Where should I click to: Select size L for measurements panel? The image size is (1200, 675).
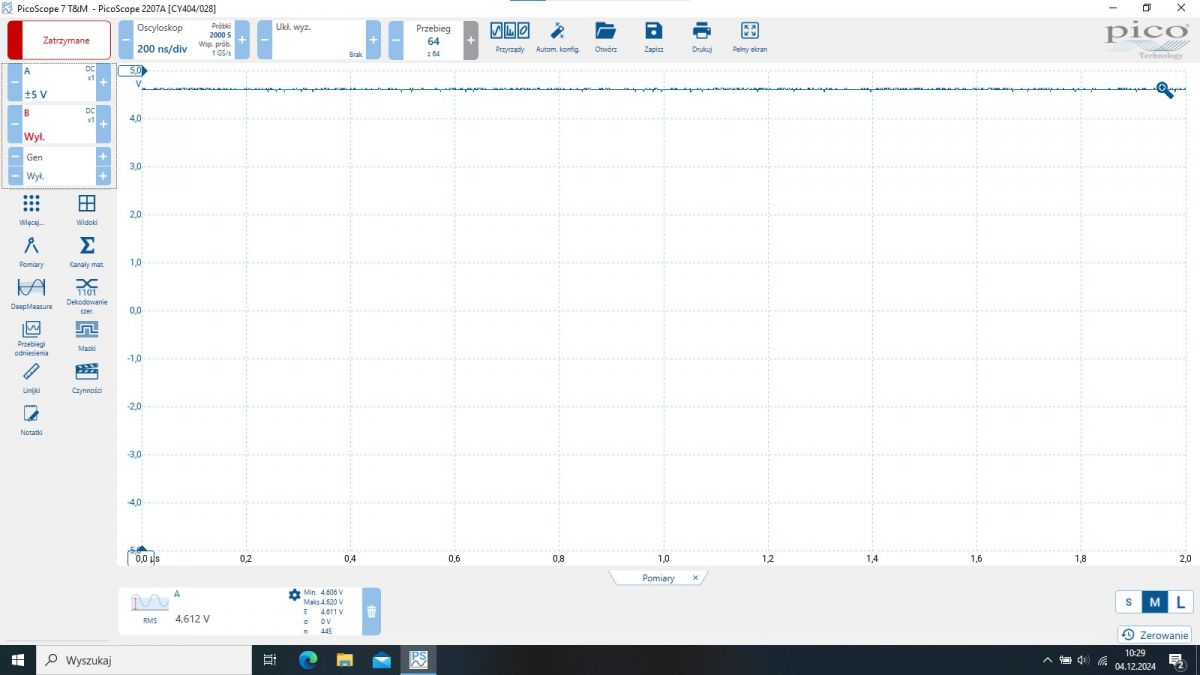coord(1181,602)
